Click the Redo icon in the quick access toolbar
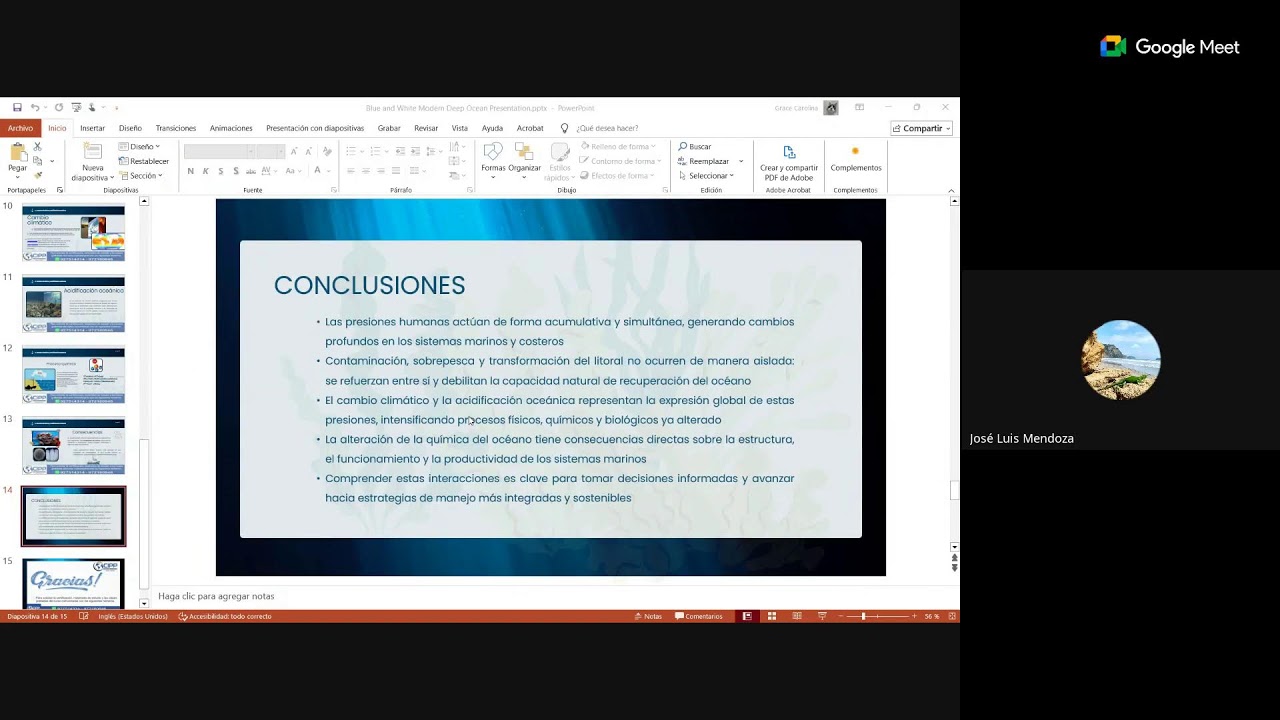Image resolution: width=1280 pixels, height=720 pixels. [59, 108]
